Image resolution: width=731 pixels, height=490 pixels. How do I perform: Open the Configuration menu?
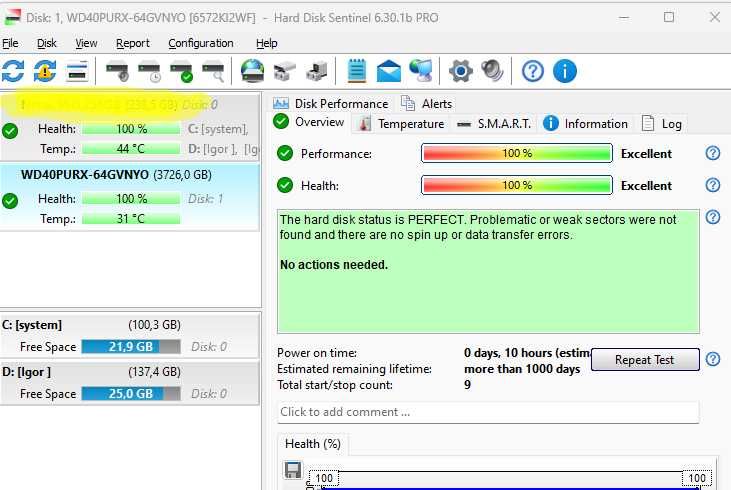tap(201, 43)
